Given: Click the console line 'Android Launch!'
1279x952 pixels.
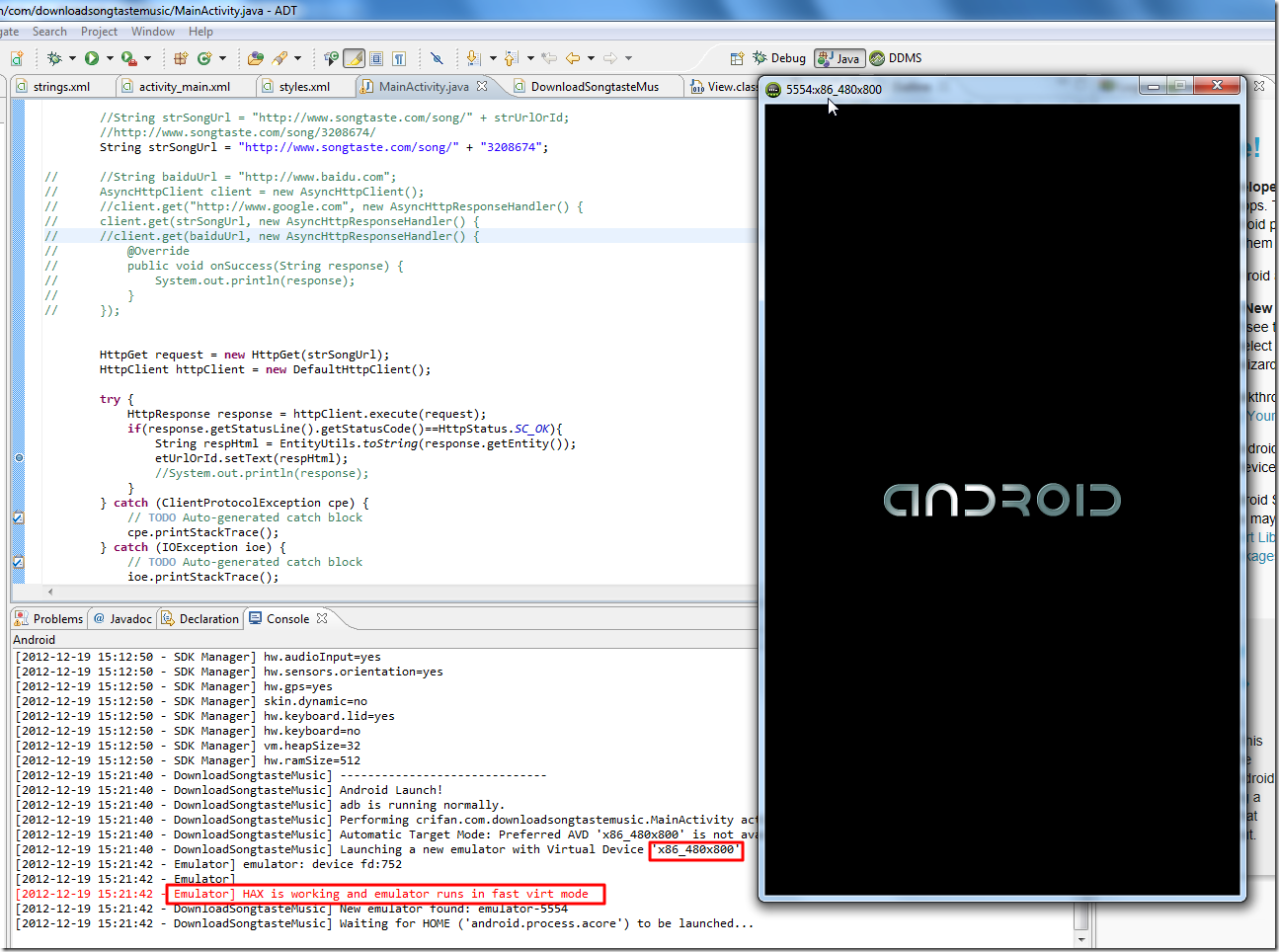Looking at the screenshot, I should point(229,790).
